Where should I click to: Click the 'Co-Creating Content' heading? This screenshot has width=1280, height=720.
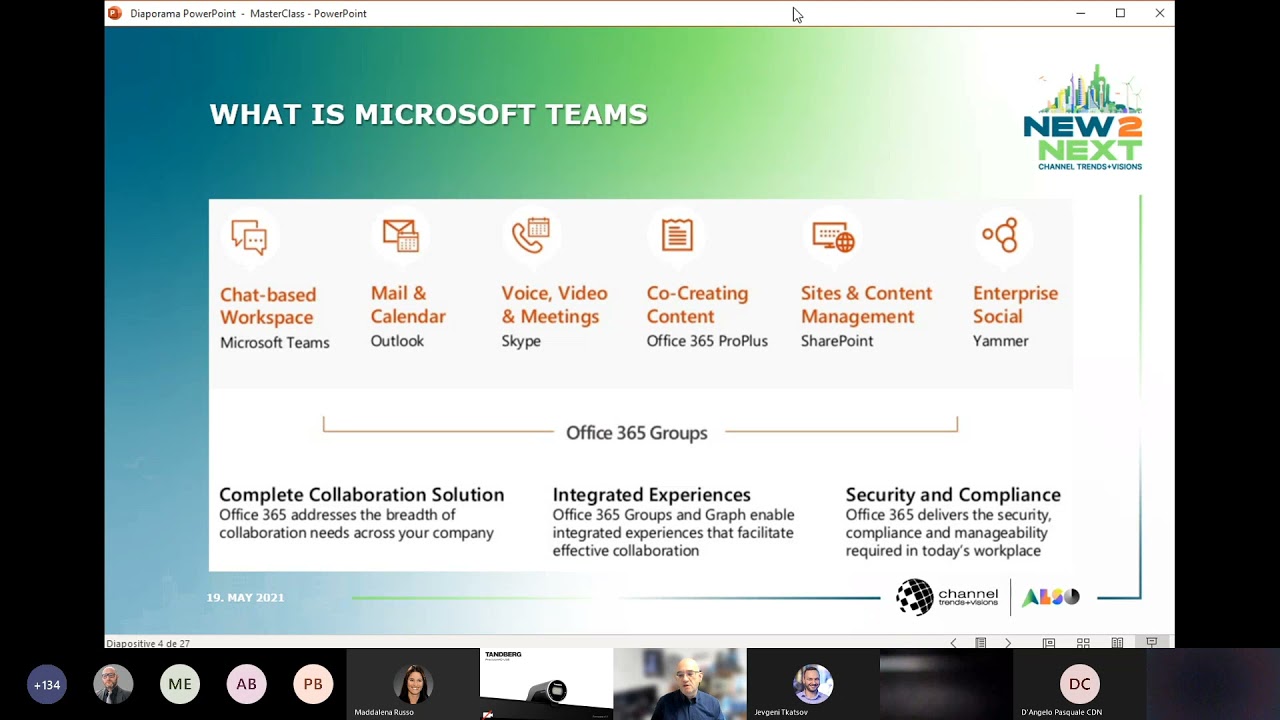[697, 305]
